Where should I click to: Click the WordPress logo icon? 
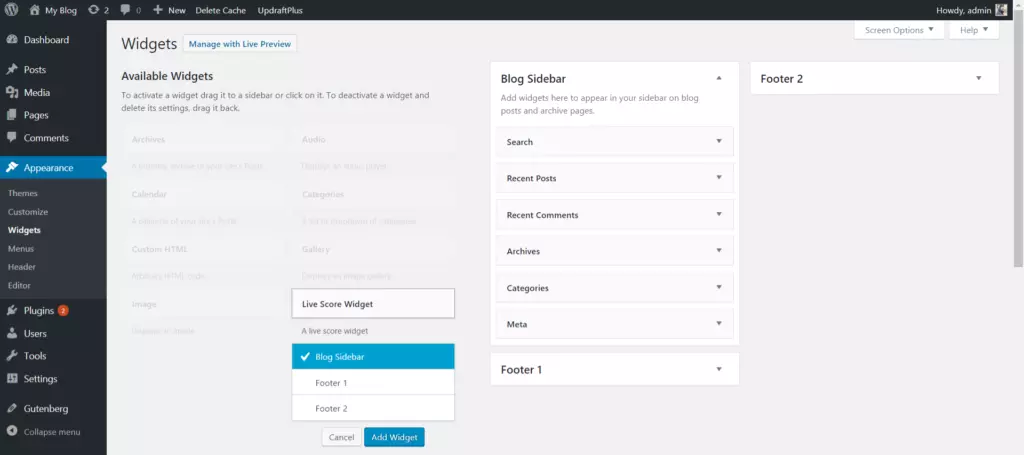point(12,10)
